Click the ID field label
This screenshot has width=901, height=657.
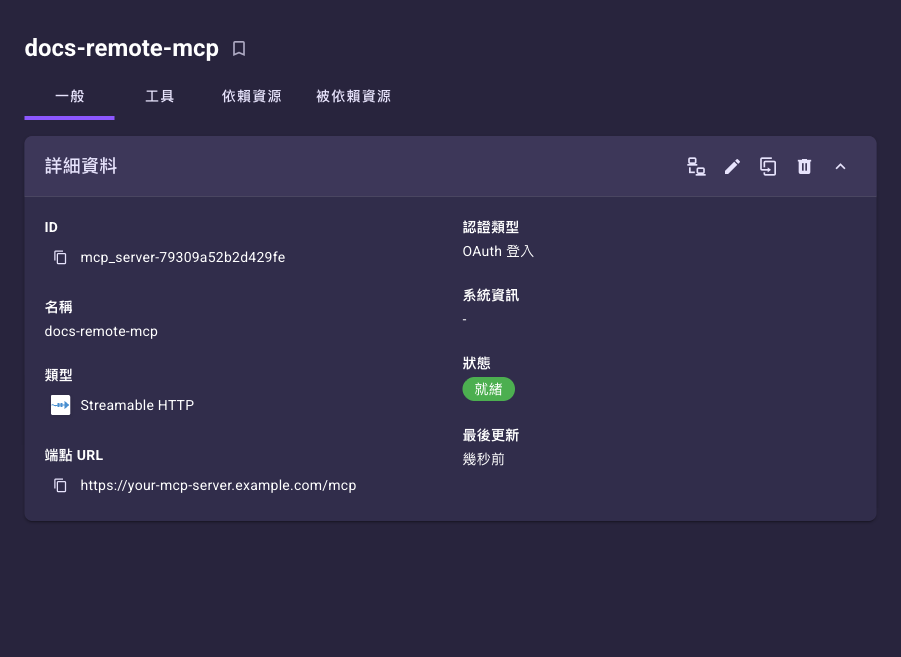[51, 227]
